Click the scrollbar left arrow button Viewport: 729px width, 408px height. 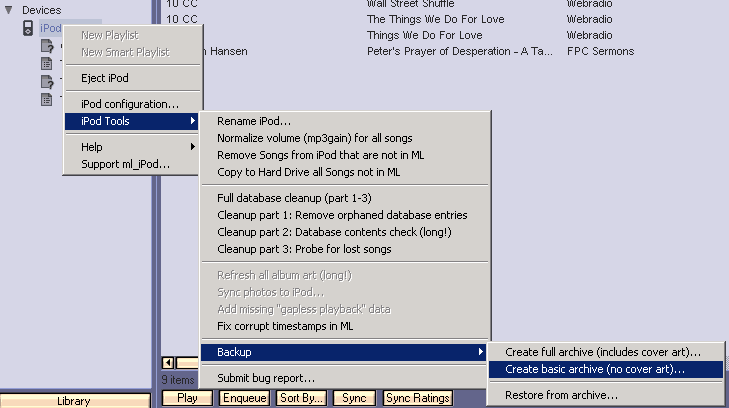point(168,362)
